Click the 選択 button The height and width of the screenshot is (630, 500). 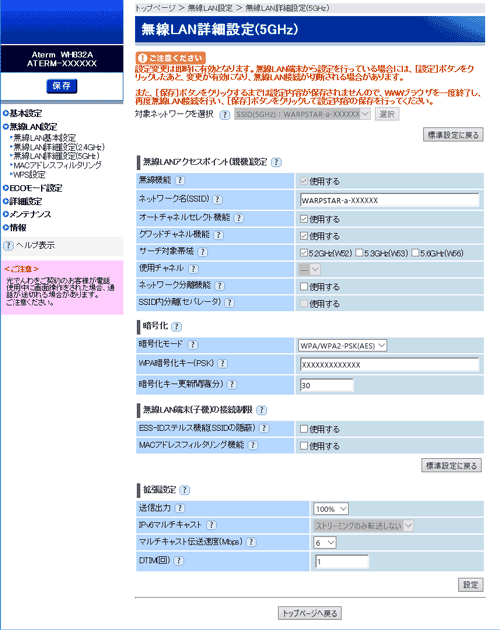pyautogui.click(x=387, y=115)
